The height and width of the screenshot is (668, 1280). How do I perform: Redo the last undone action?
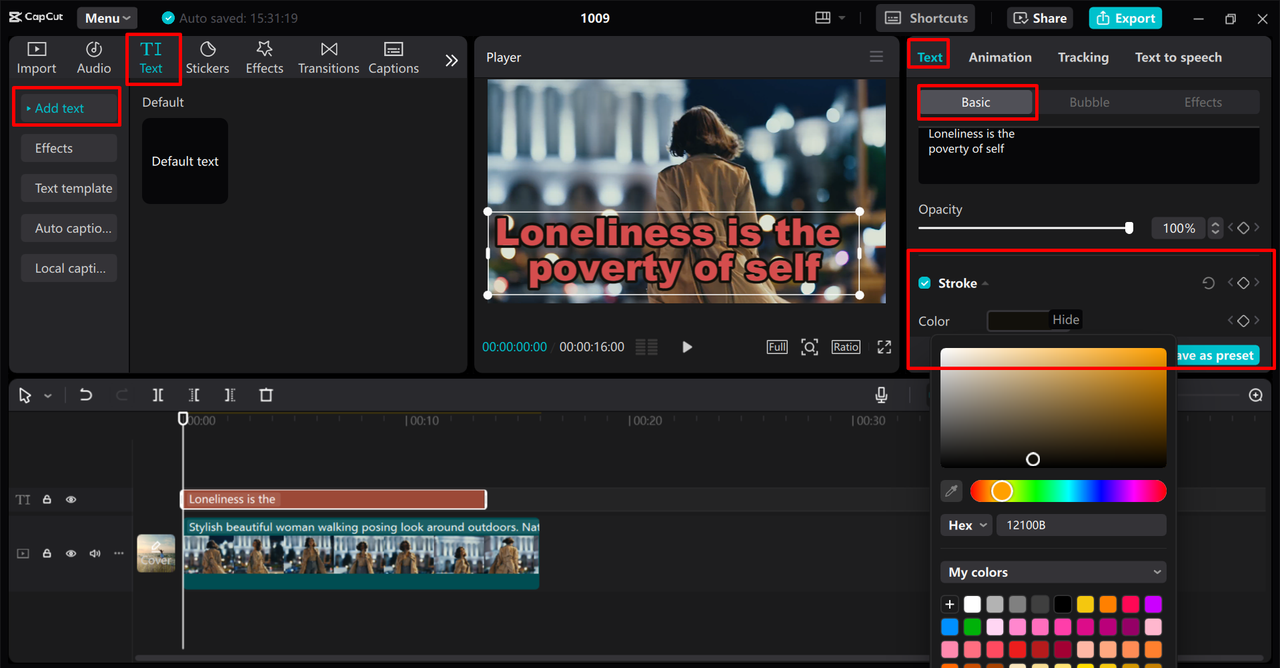pyautogui.click(x=122, y=395)
